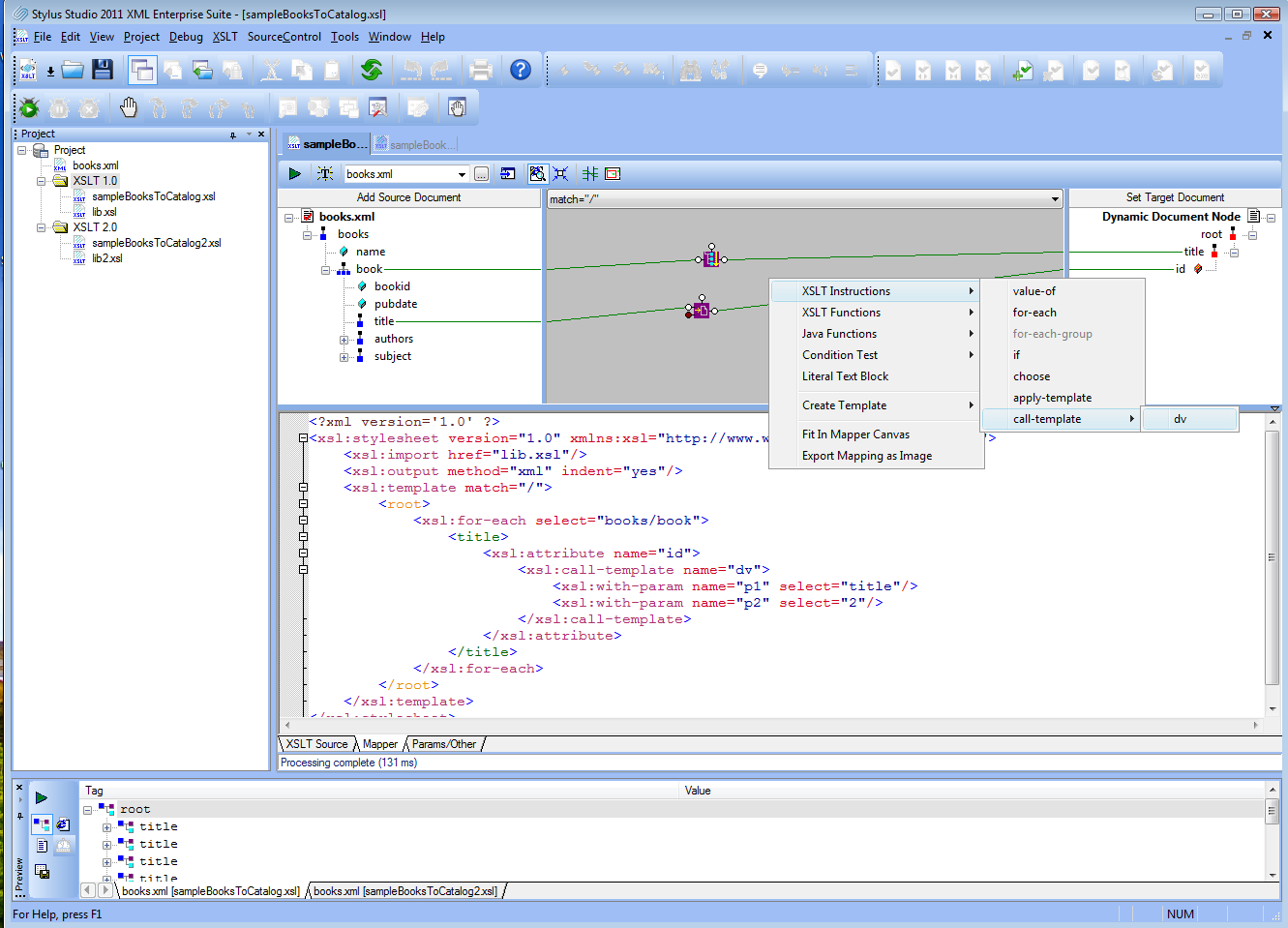
Task: Click the XSLT source editor vertical scrollbar
Action: point(1272,557)
